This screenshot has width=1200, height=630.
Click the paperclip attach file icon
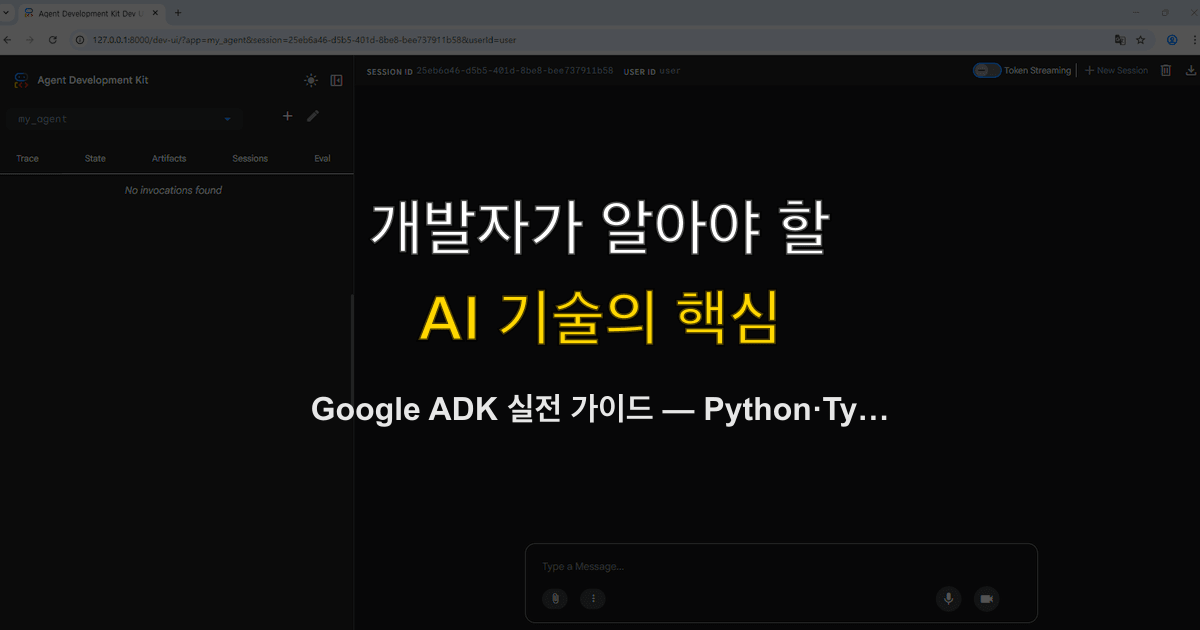555,599
